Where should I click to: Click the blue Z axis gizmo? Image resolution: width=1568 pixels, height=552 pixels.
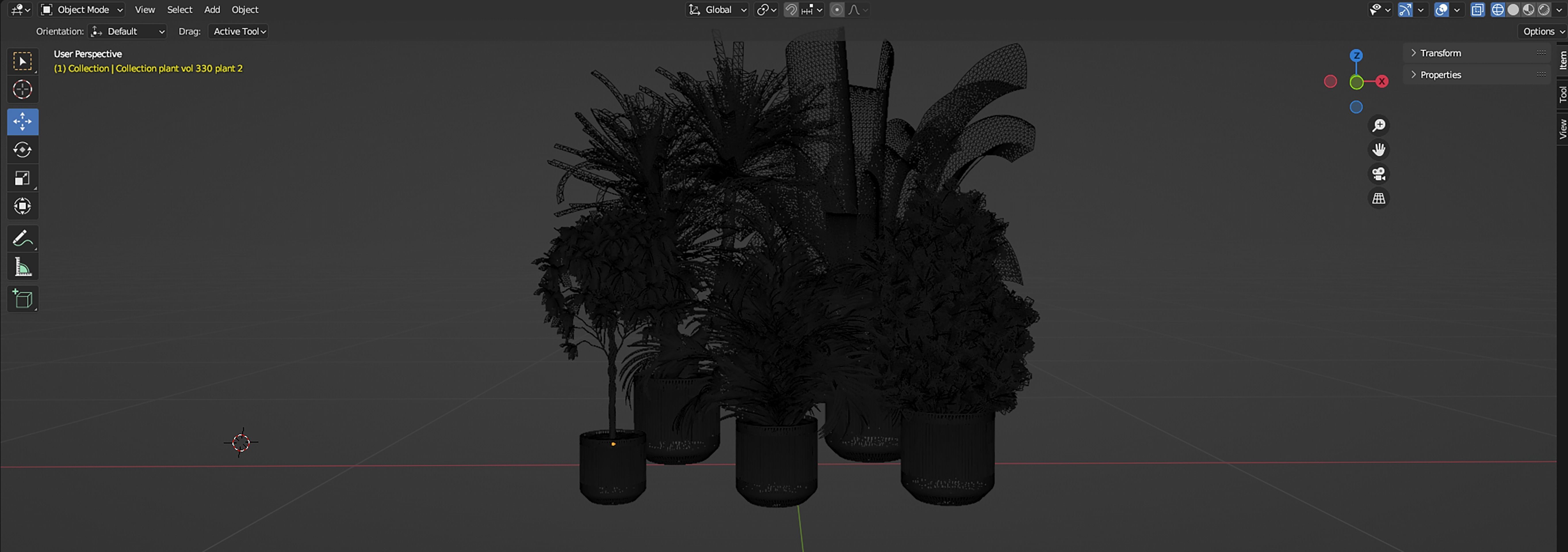pos(1356,56)
